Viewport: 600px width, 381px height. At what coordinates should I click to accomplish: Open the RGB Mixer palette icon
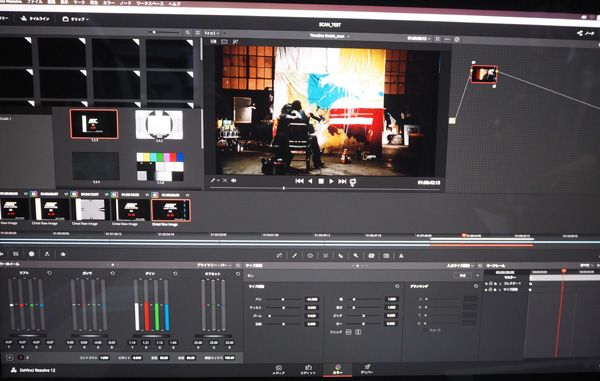point(47,254)
